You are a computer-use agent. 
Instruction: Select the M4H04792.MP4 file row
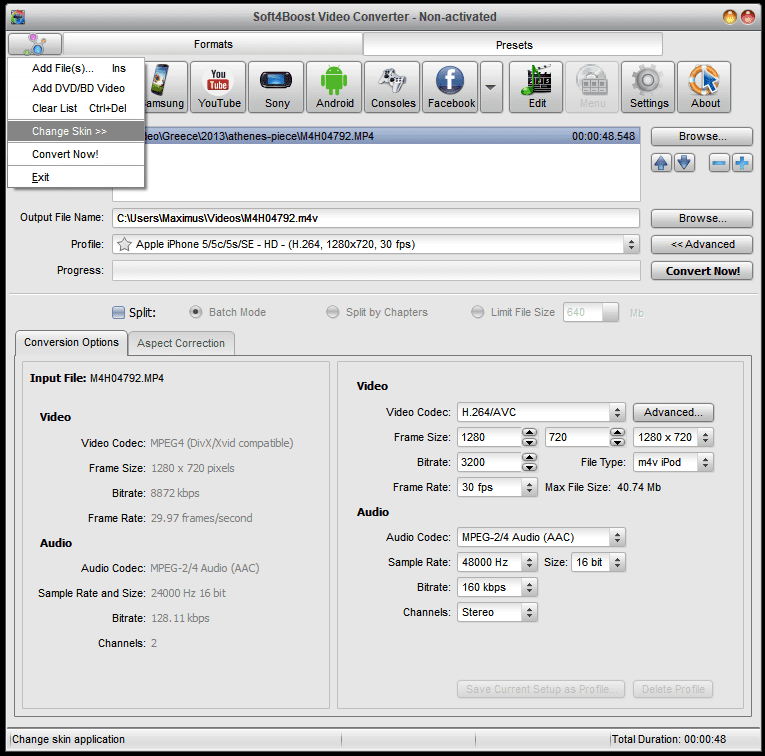click(376, 136)
